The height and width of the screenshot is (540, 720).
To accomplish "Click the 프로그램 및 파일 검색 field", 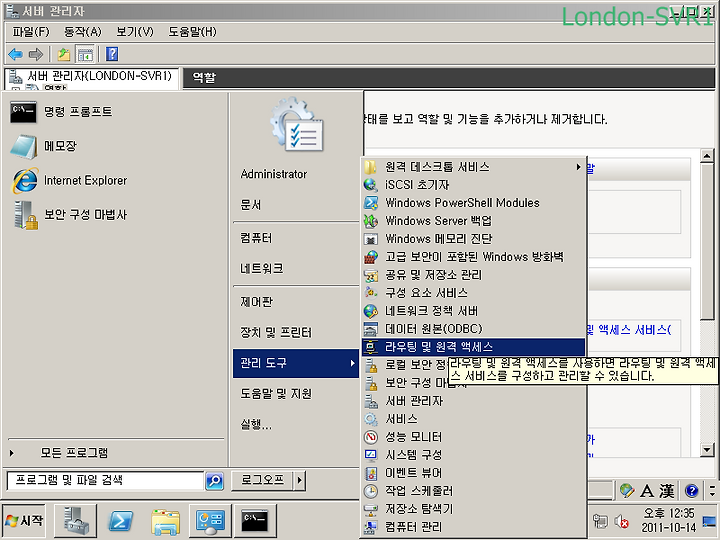I will coord(106,481).
